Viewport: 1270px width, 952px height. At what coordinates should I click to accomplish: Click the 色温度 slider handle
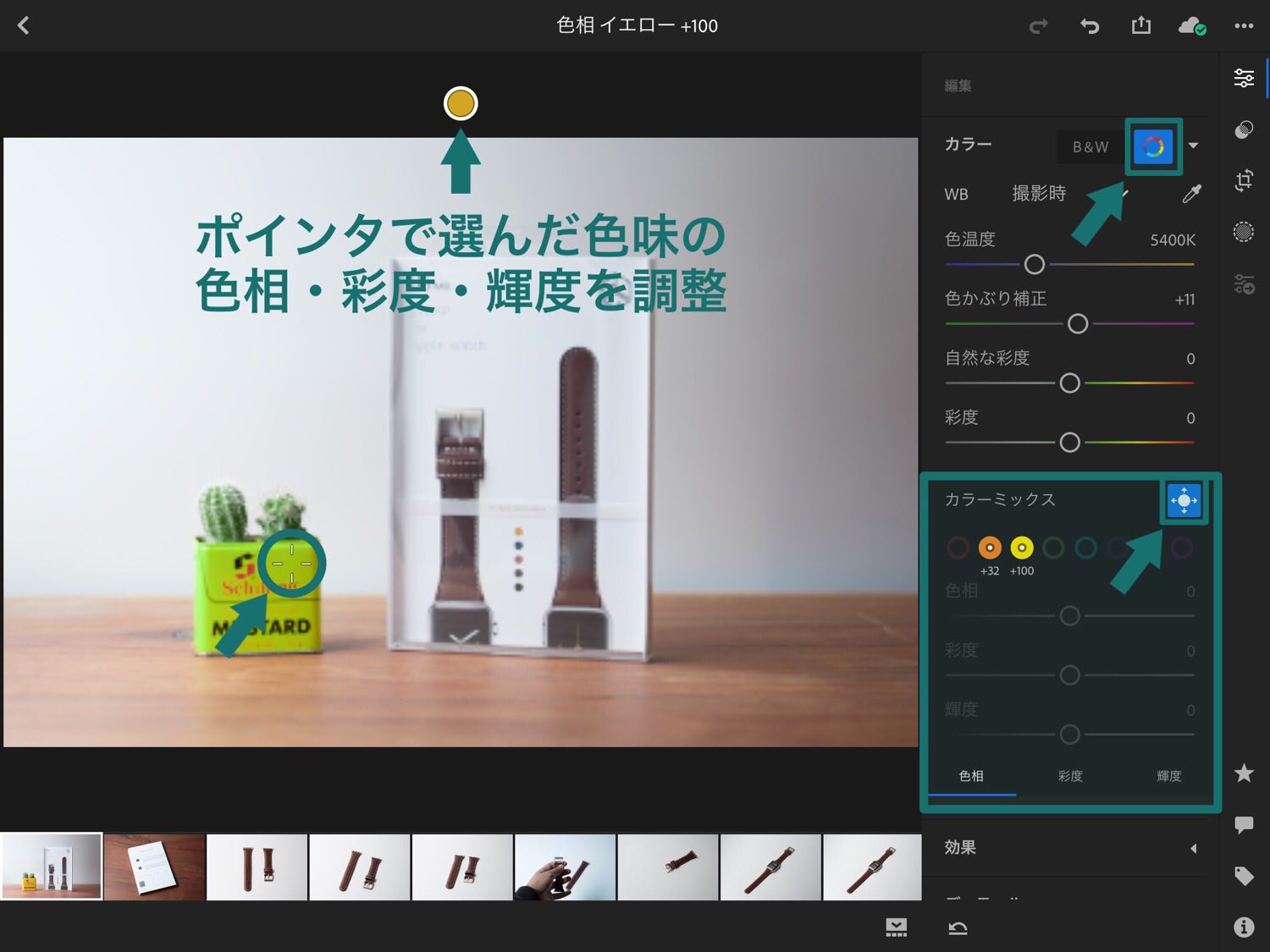pos(1034,265)
